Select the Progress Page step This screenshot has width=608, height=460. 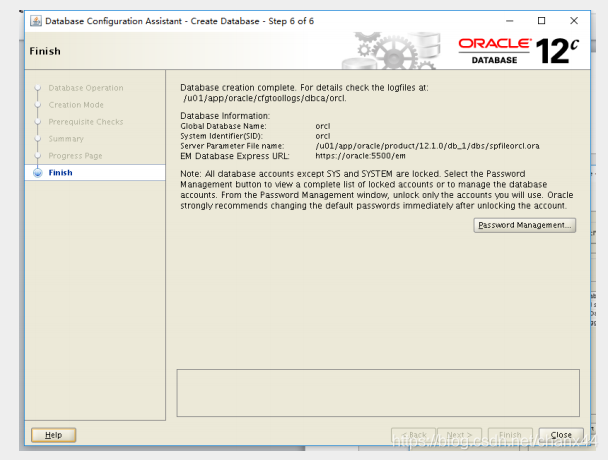click(75, 156)
